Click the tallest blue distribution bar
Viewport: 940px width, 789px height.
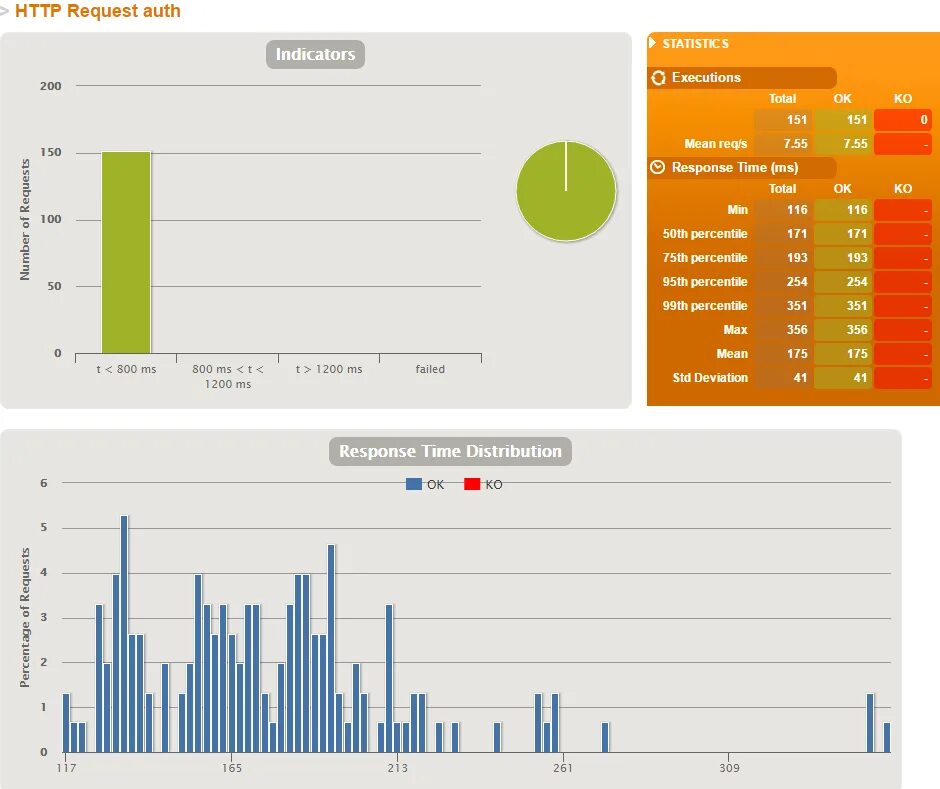coord(124,634)
